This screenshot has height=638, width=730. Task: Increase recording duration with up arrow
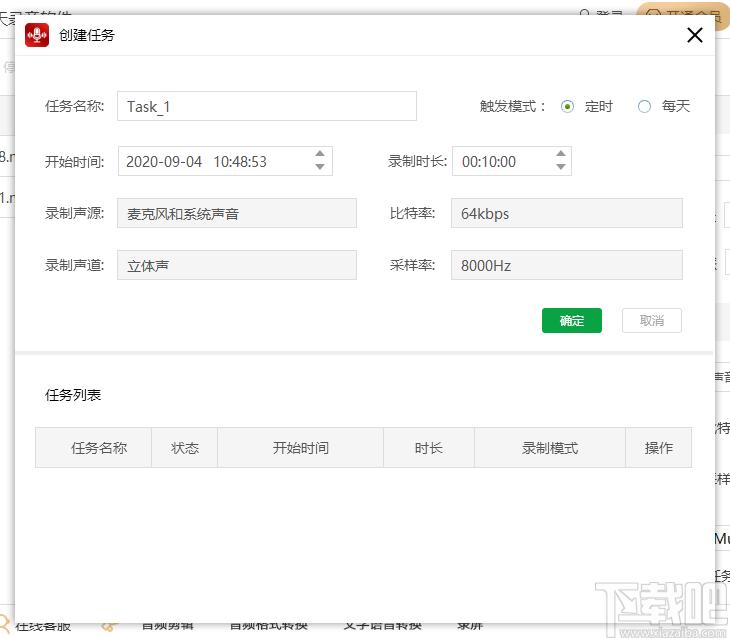pyautogui.click(x=561, y=154)
